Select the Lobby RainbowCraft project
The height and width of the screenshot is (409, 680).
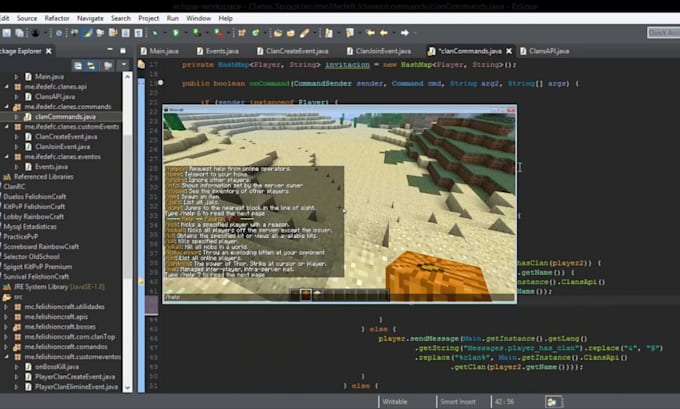point(33,217)
